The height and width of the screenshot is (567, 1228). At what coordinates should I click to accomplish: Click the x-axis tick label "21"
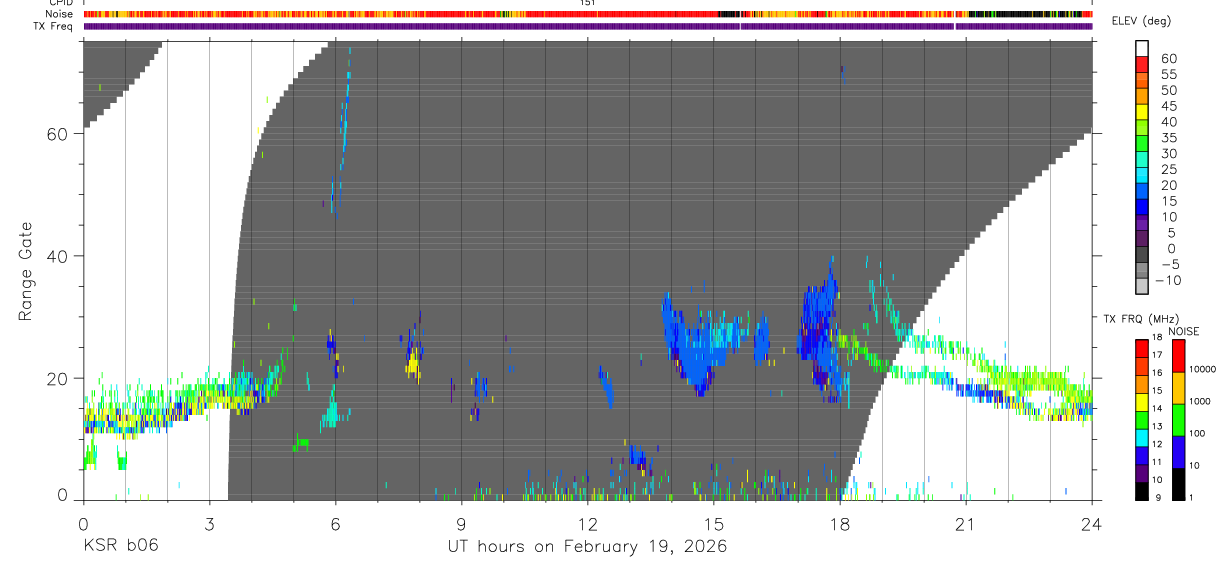coord(966,523)
